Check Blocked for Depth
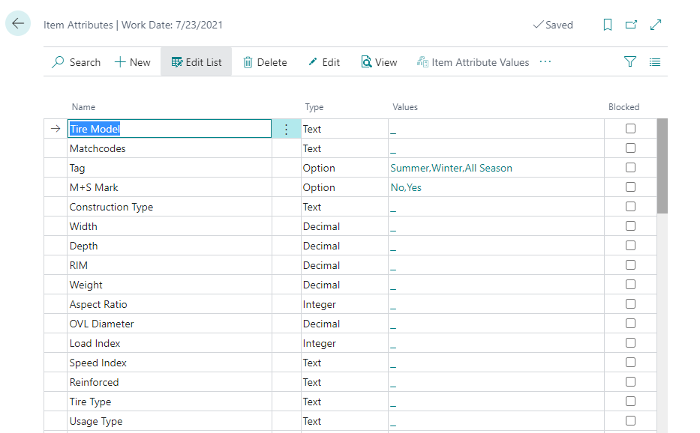 (x=630, y=245)
